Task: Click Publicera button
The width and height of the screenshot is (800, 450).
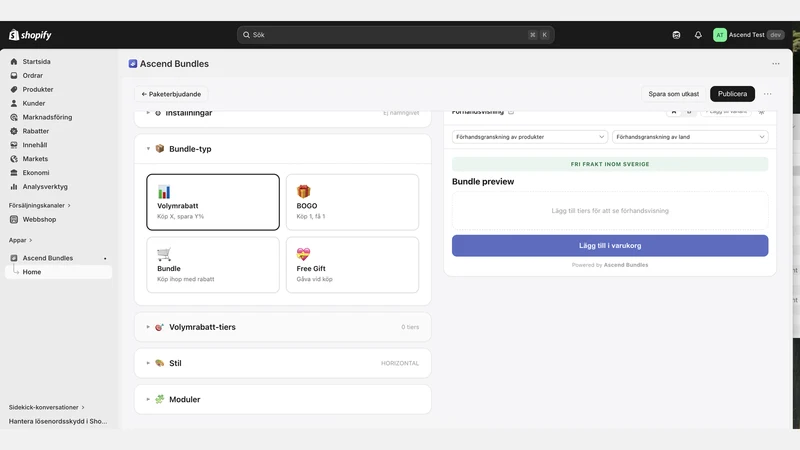Action: coord(732,94)
